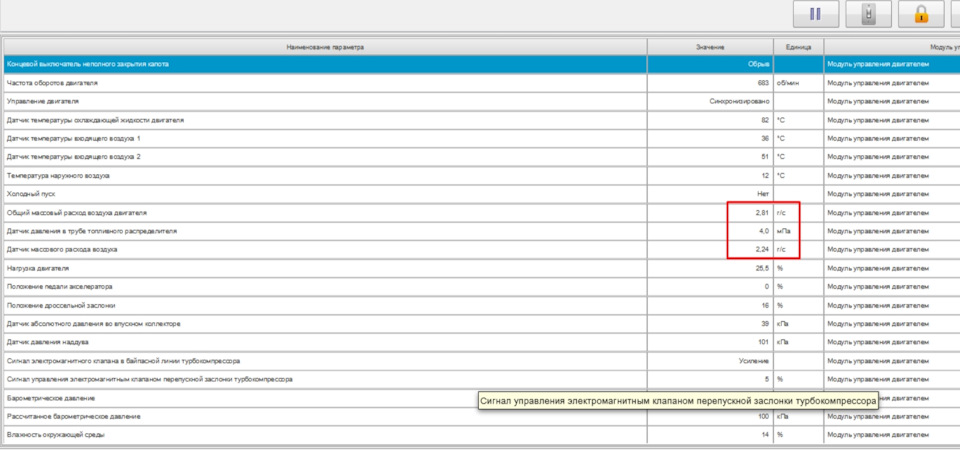Click 'Модуль управления двигателем' in the 'Нагрузка двигателя' row

point(877,268)
